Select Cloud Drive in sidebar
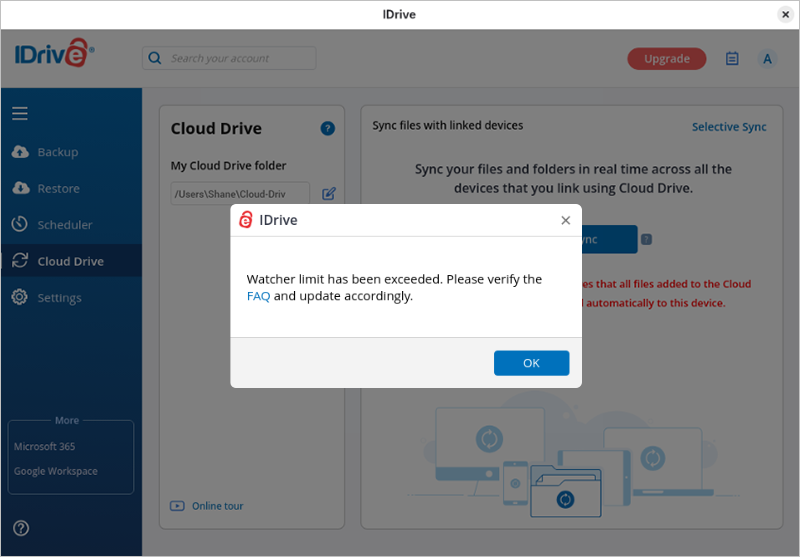Viewport: 800px width, 557px height. coord(70,262)
